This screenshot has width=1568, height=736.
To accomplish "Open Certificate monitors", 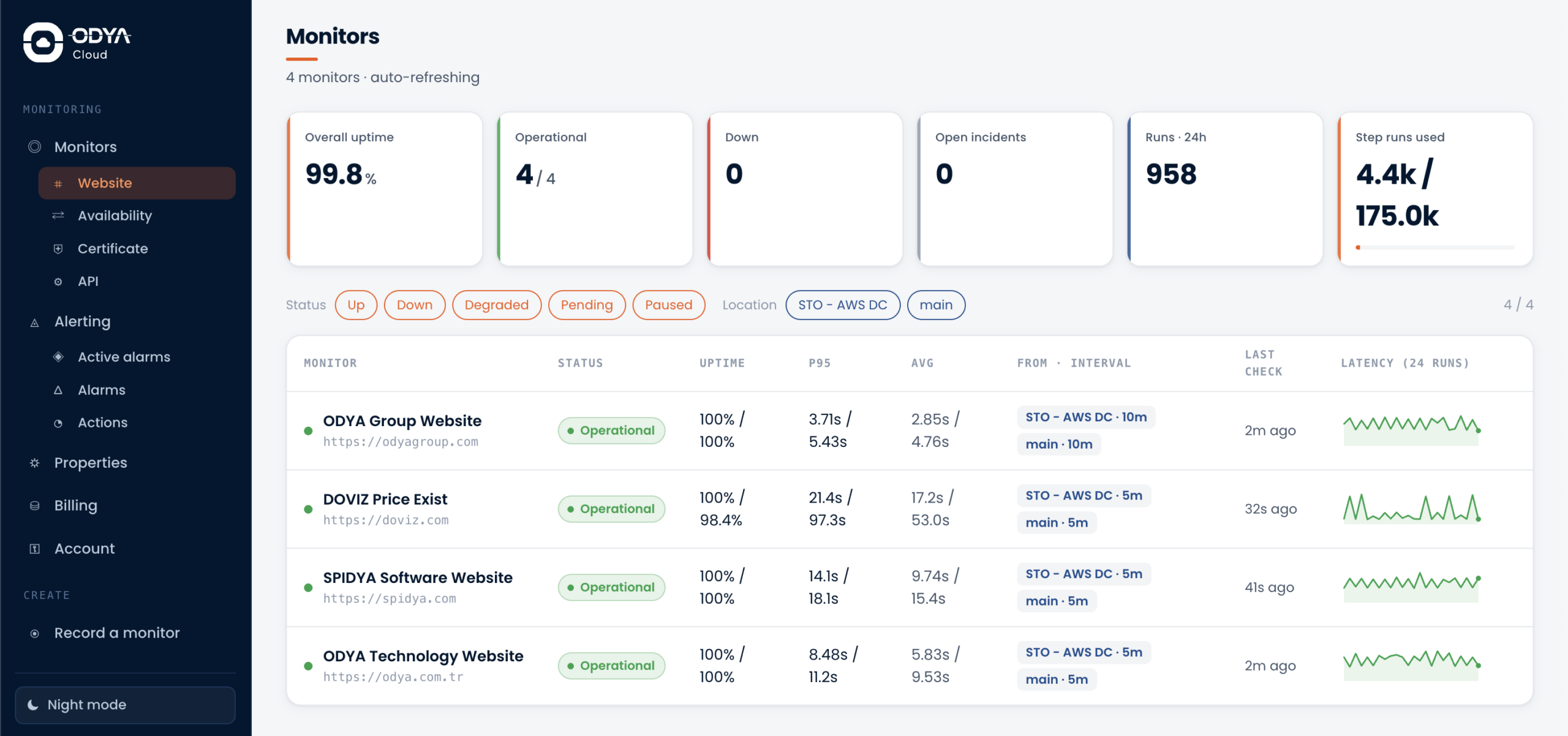I will pyautogui.click(x=137, y=249).
